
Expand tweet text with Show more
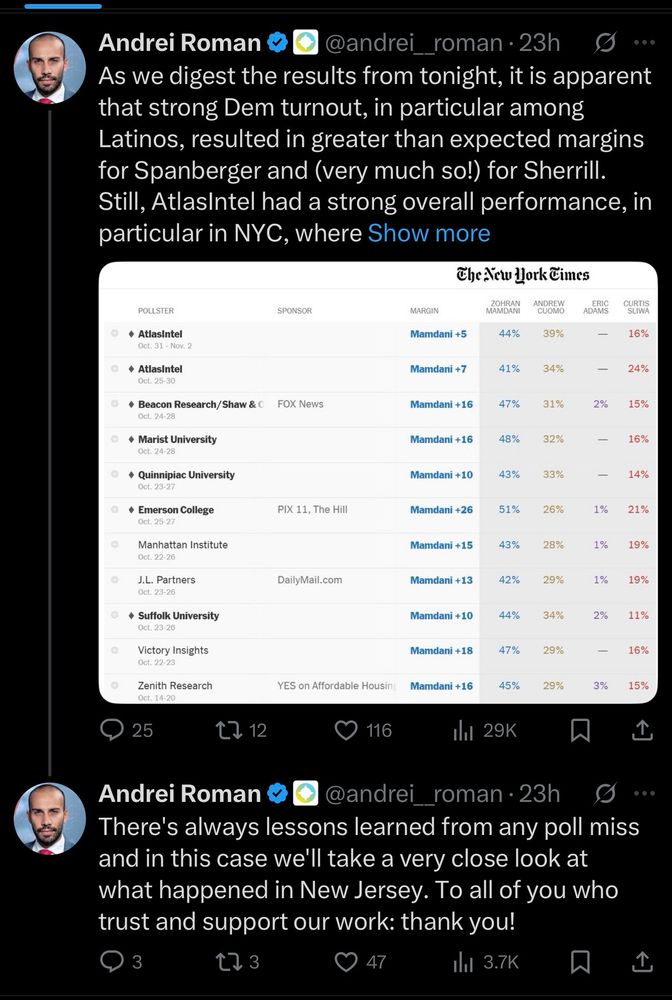429,233
